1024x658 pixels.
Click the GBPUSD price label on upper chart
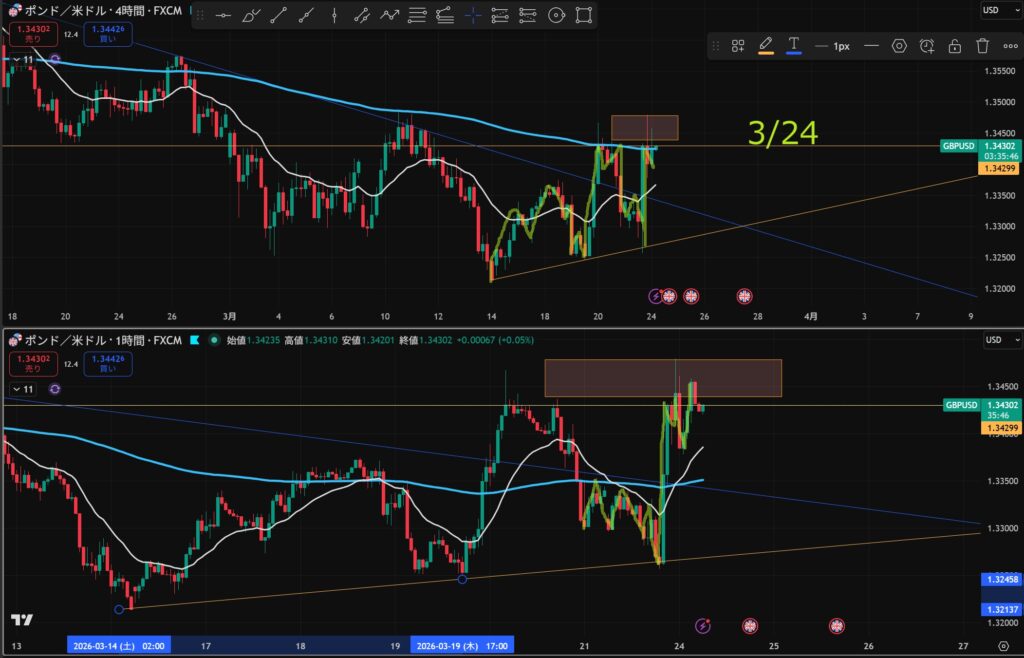pos(958,146)
